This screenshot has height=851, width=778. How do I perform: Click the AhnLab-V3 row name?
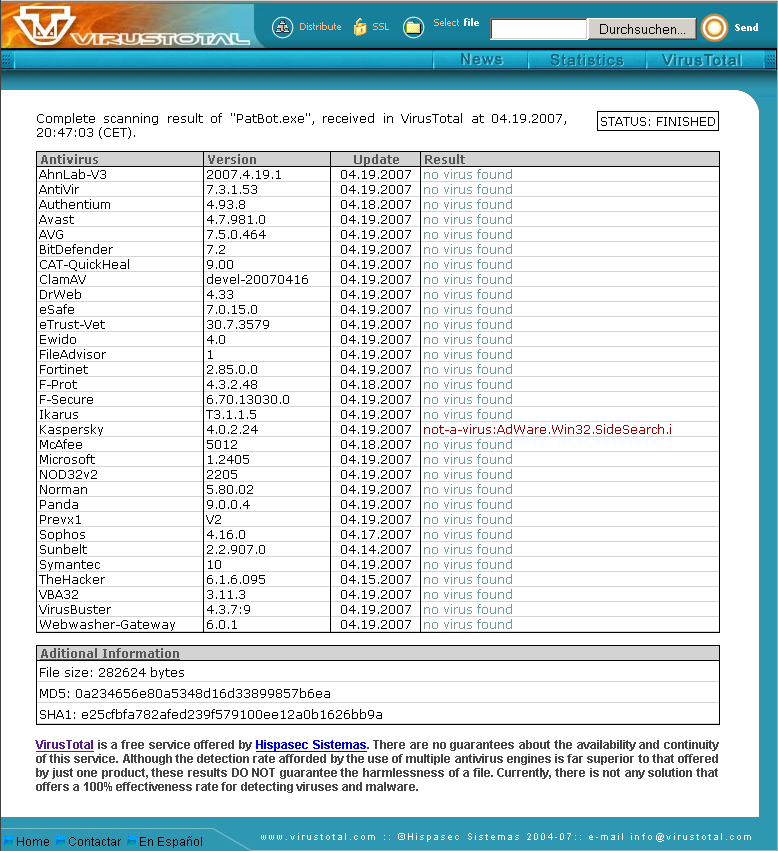click(x=73, y=174)
